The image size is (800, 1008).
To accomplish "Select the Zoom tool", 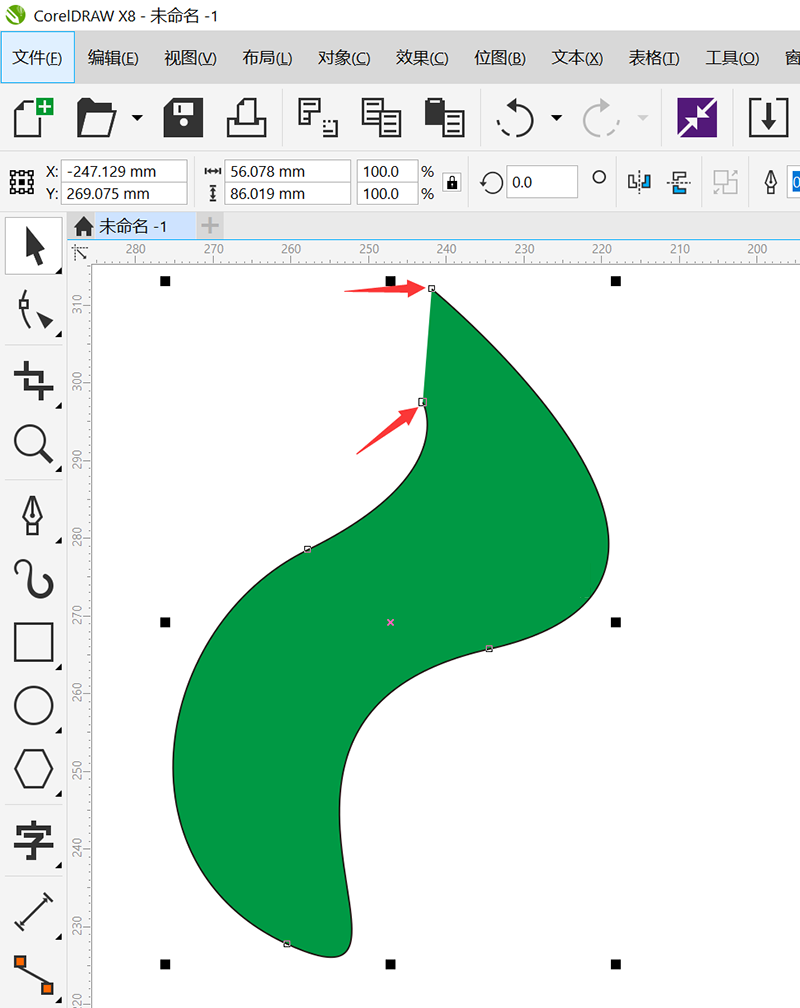I will tap(33, 444).
